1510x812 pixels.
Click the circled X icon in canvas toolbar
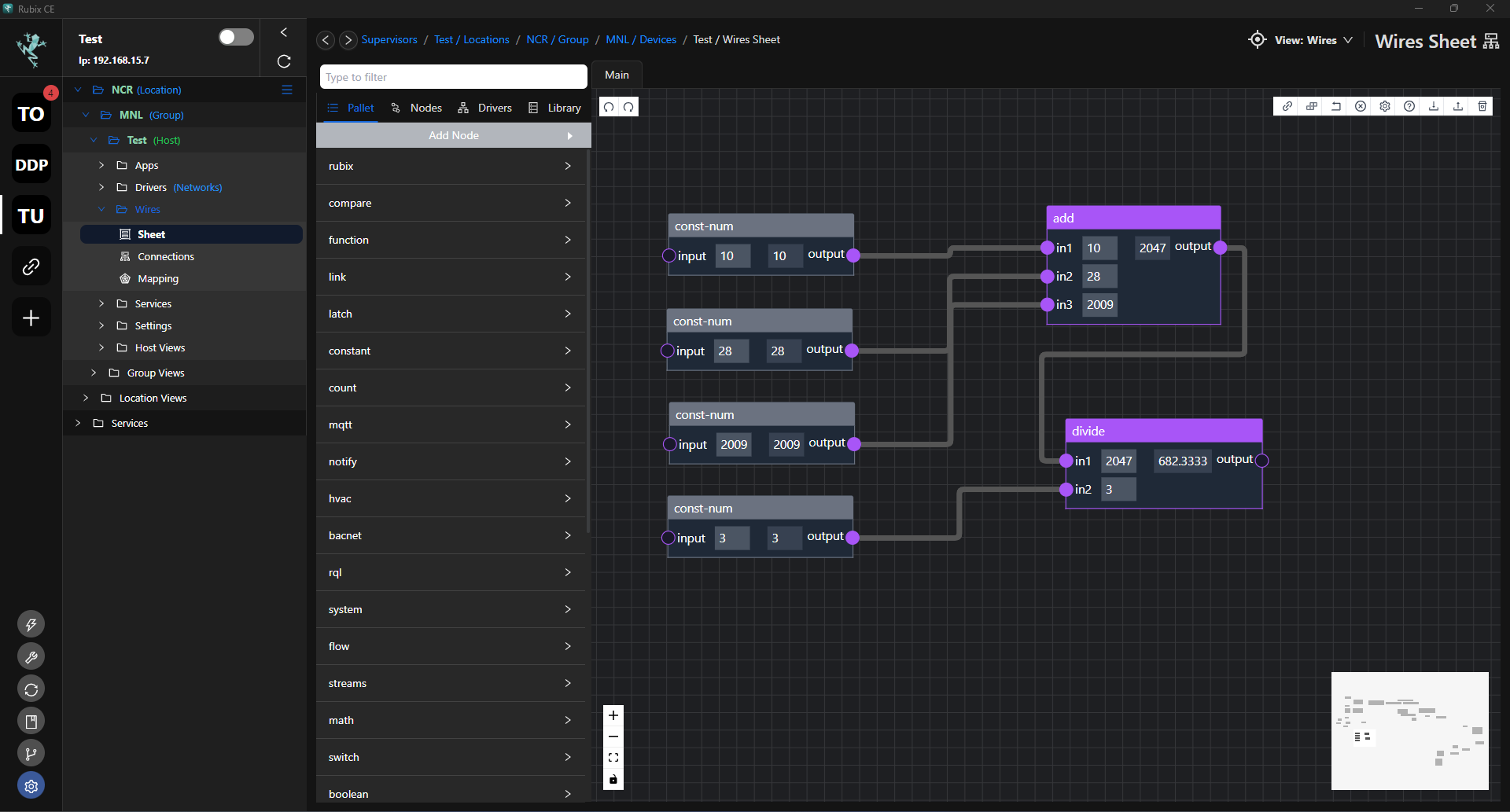[1360, 106]
